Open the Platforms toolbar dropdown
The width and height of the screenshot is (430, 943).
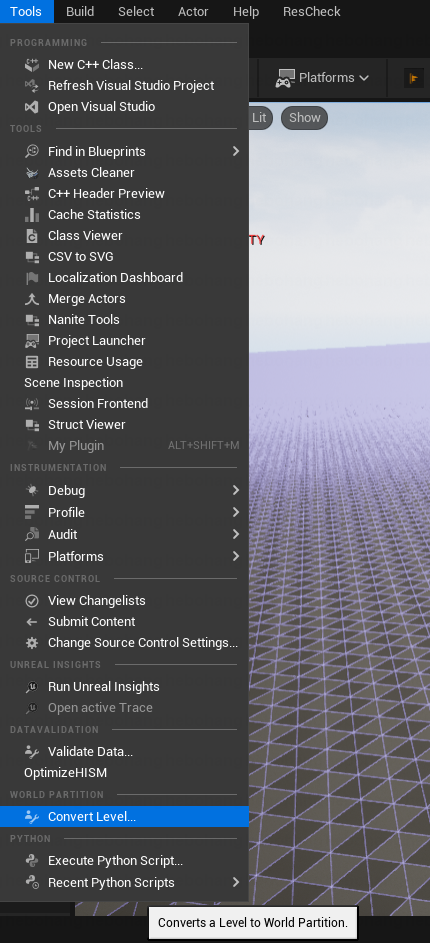322,78
